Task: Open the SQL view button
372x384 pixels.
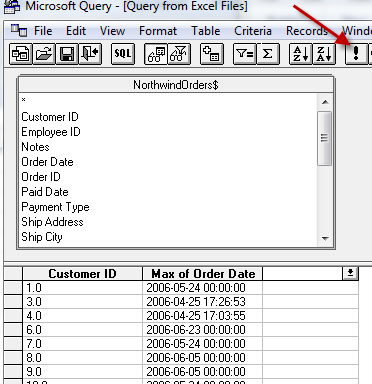Action: click(123, 54)
